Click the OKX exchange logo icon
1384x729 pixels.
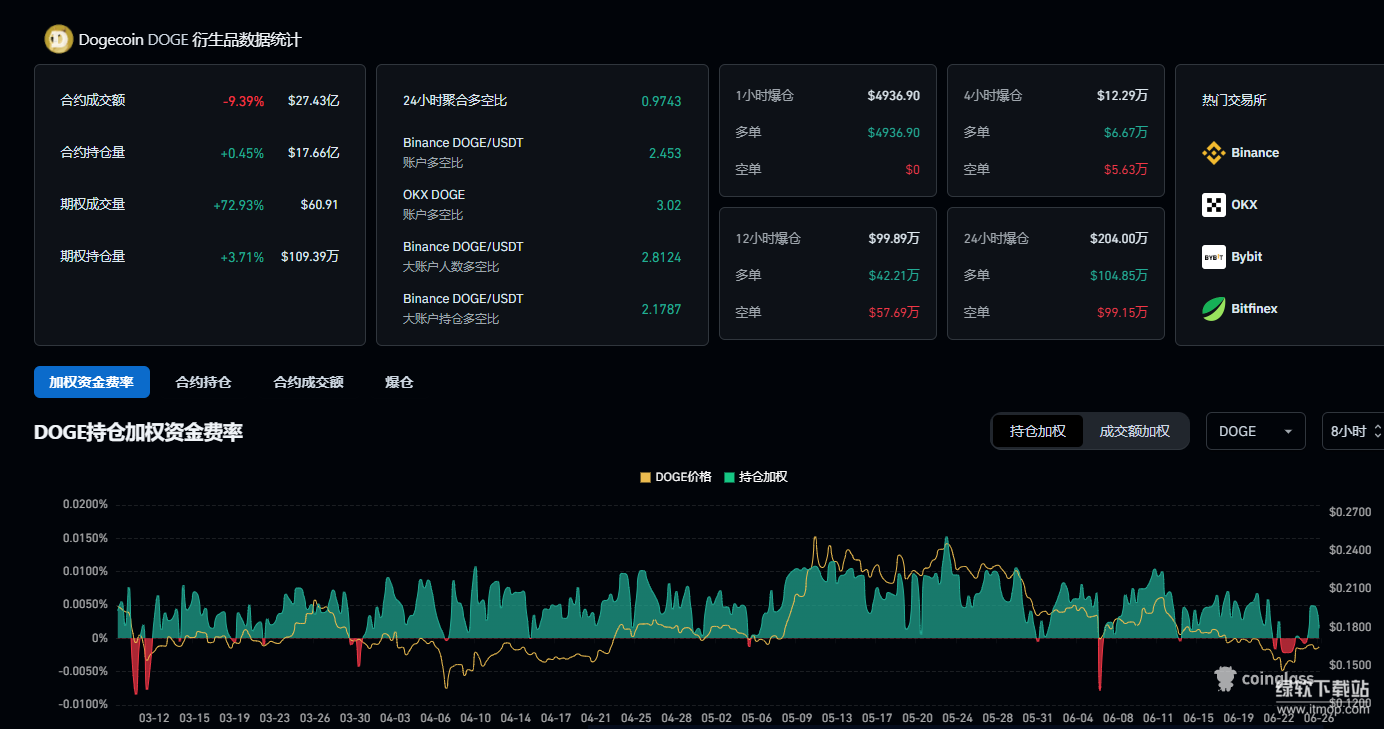[1214, 205]
